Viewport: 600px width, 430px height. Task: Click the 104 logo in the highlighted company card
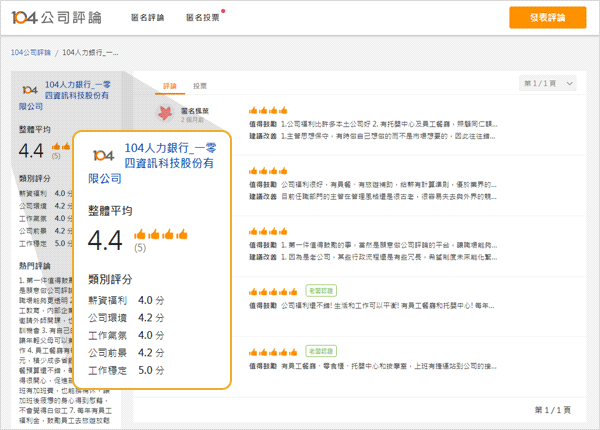(x=103, y=155)
